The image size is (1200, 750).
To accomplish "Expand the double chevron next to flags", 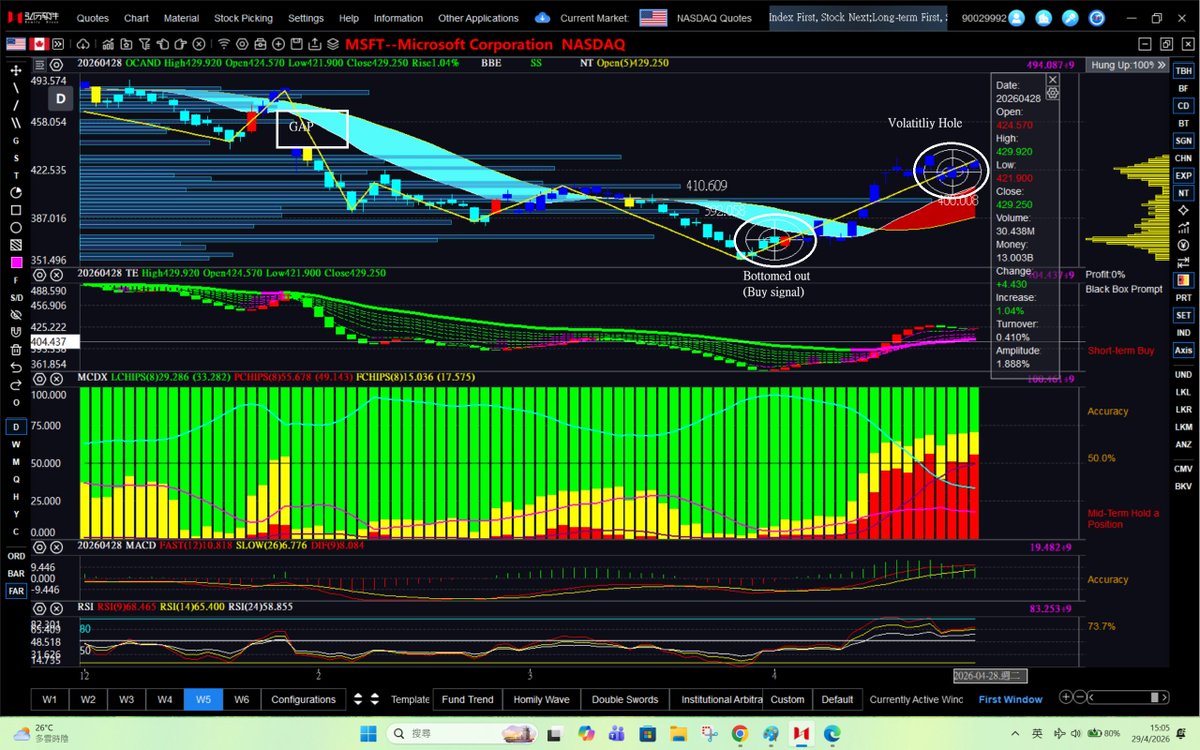I will tap(60, 44).
